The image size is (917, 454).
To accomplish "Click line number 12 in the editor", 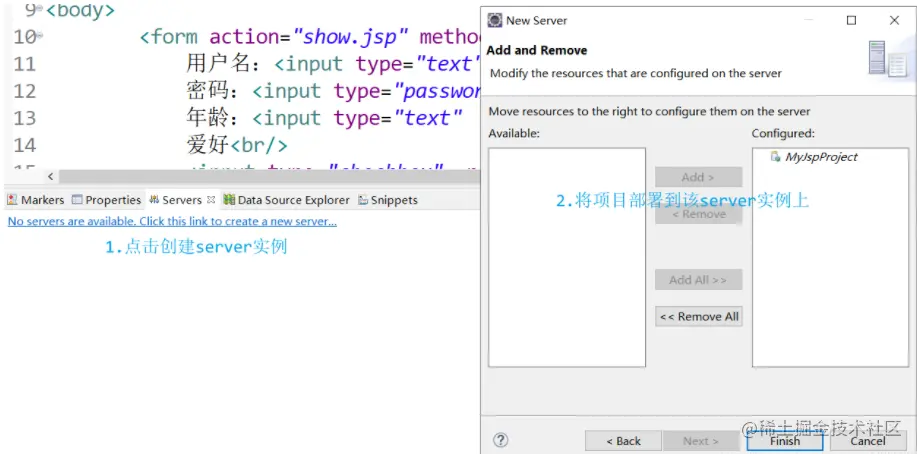I will (x=24, y=91).
